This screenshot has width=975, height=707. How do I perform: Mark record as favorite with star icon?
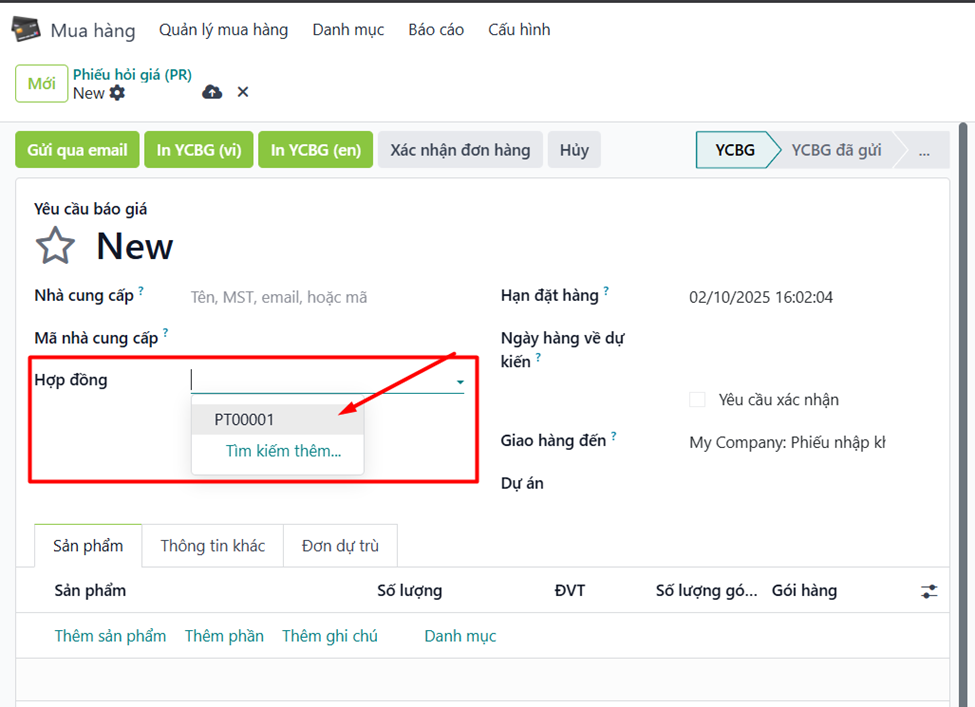tap(55, 246)
